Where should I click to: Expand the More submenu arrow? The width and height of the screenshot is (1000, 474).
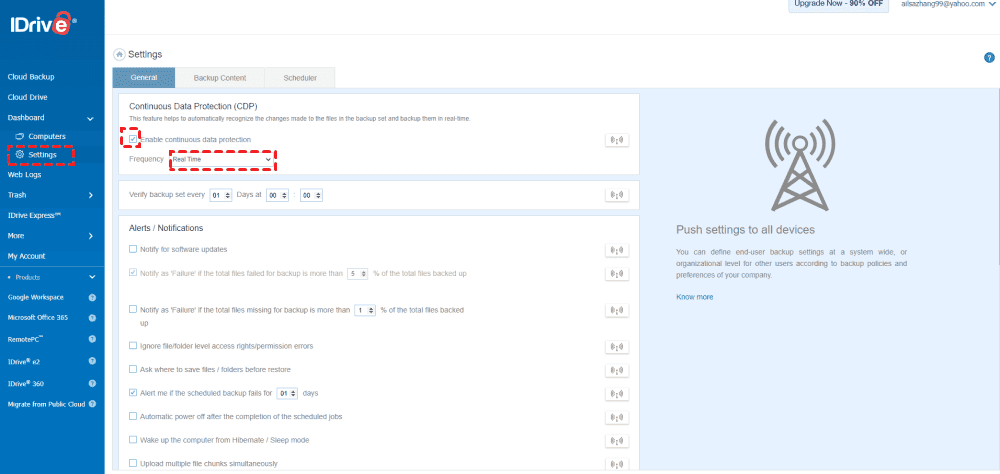[x=90, y=236]
